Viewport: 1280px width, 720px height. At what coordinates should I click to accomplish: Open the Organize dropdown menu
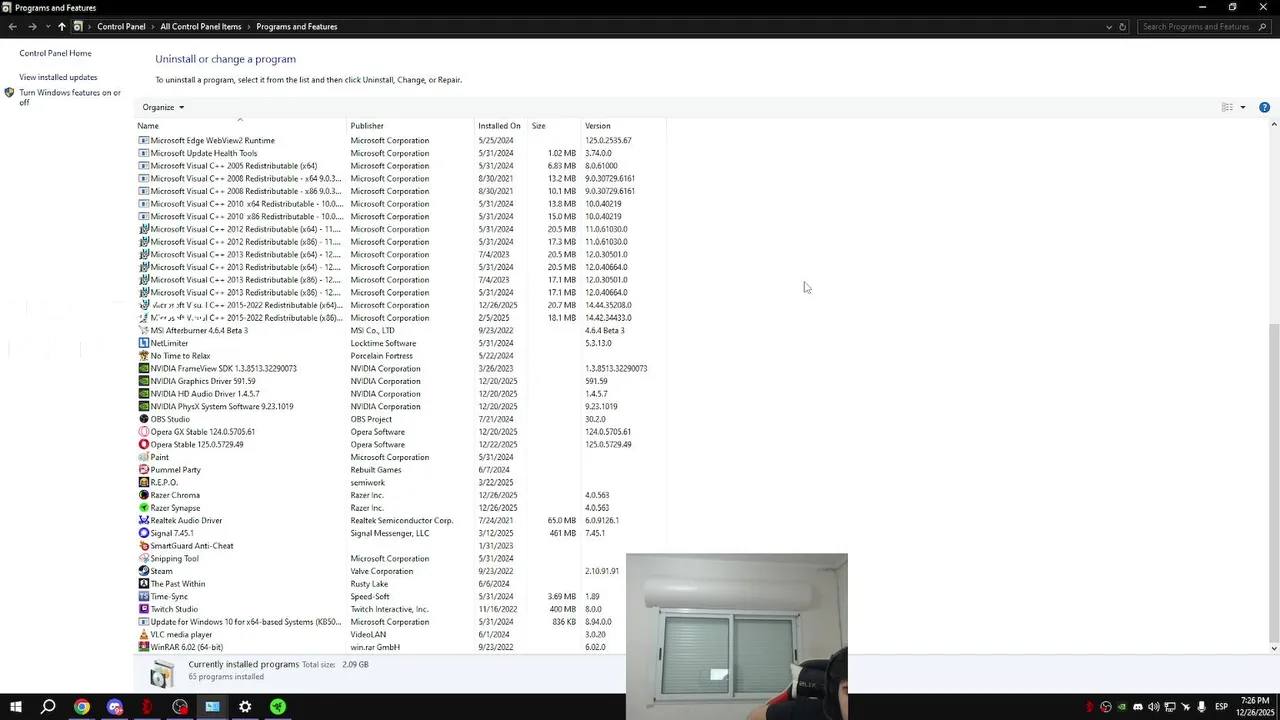[x=163, y=107]
